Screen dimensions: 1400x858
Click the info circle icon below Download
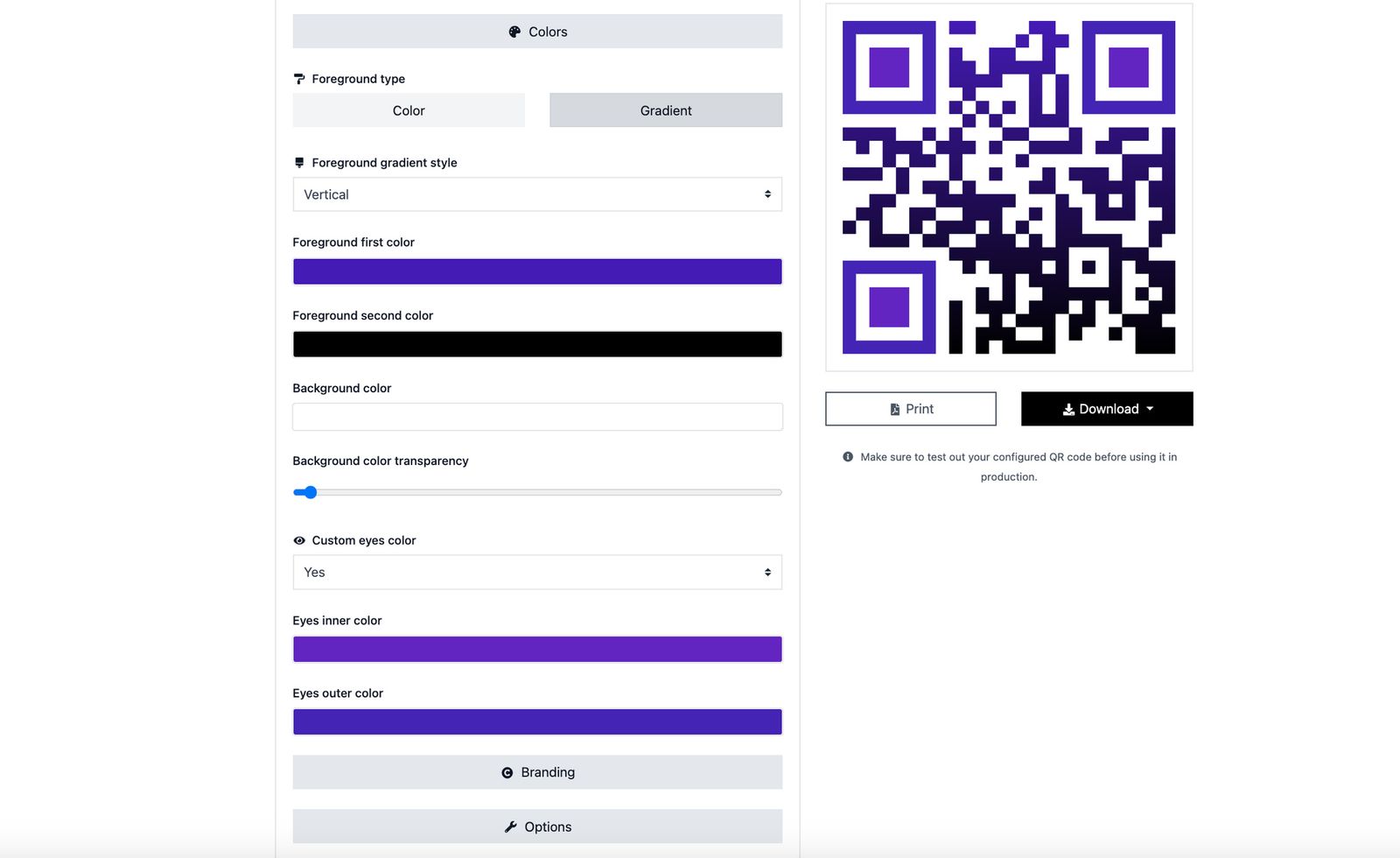point(846,456)
